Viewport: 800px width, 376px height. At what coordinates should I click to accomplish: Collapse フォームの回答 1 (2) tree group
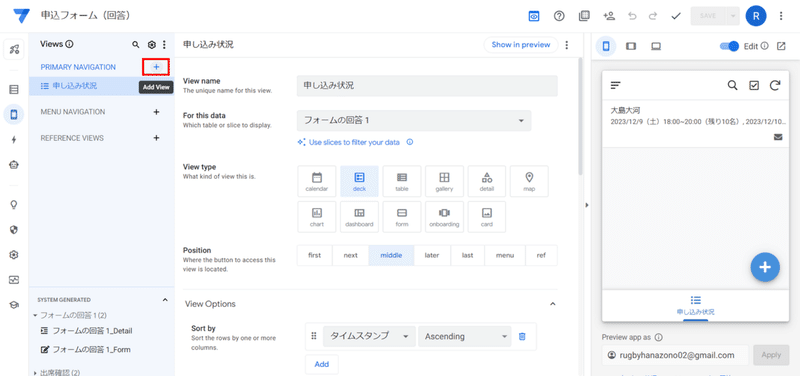(35, 316)
